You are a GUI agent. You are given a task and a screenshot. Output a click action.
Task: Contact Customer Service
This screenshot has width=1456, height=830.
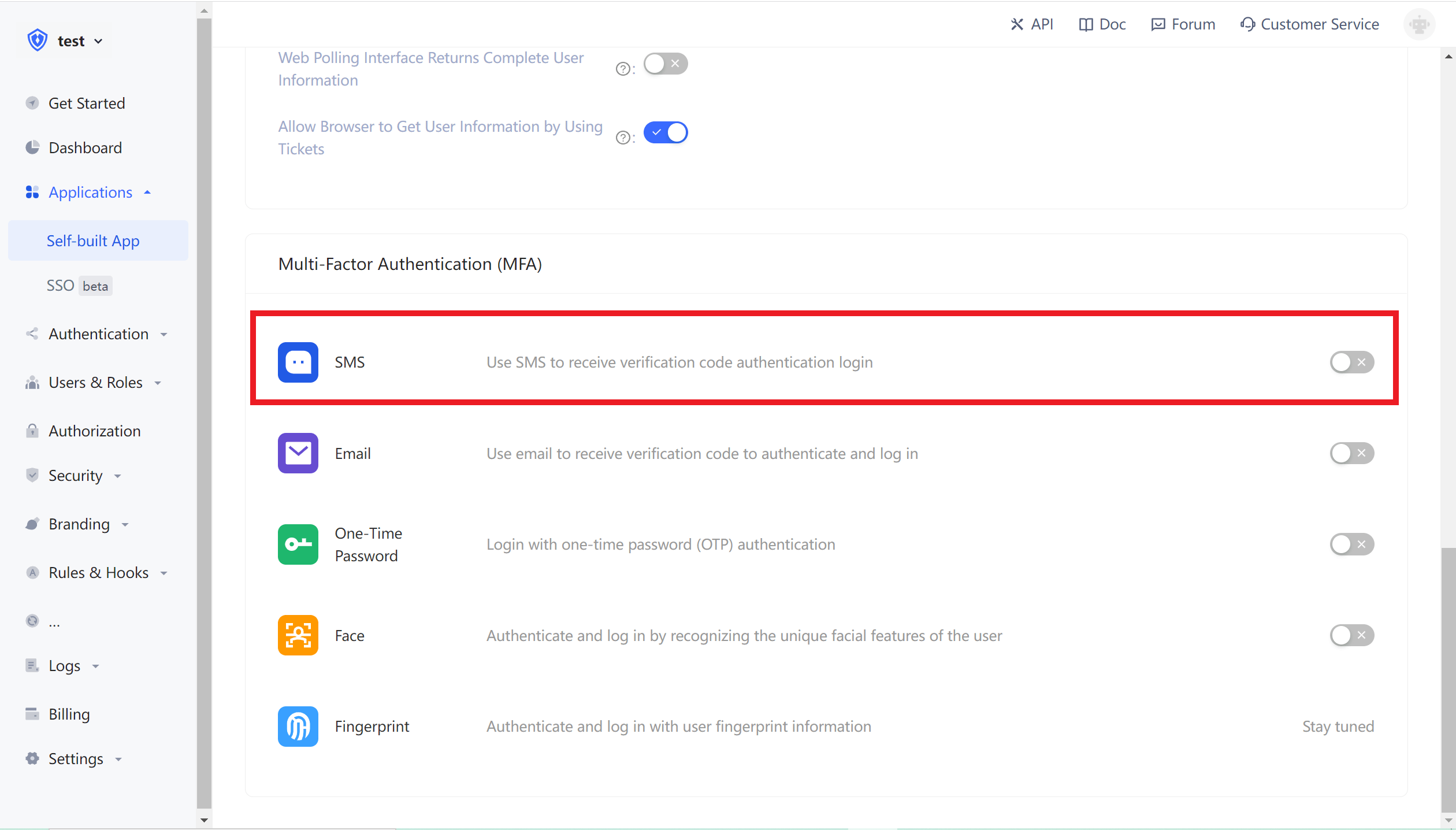pos(1310,24)
